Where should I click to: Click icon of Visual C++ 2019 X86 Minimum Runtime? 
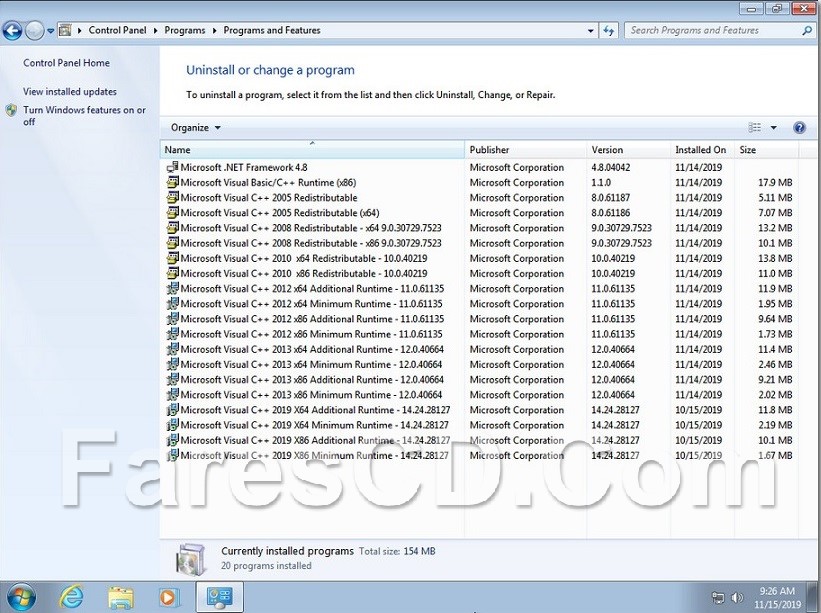tap(172, 456)
